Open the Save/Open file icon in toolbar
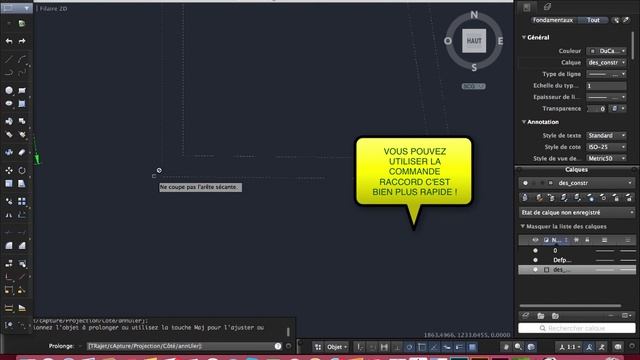 22,24
